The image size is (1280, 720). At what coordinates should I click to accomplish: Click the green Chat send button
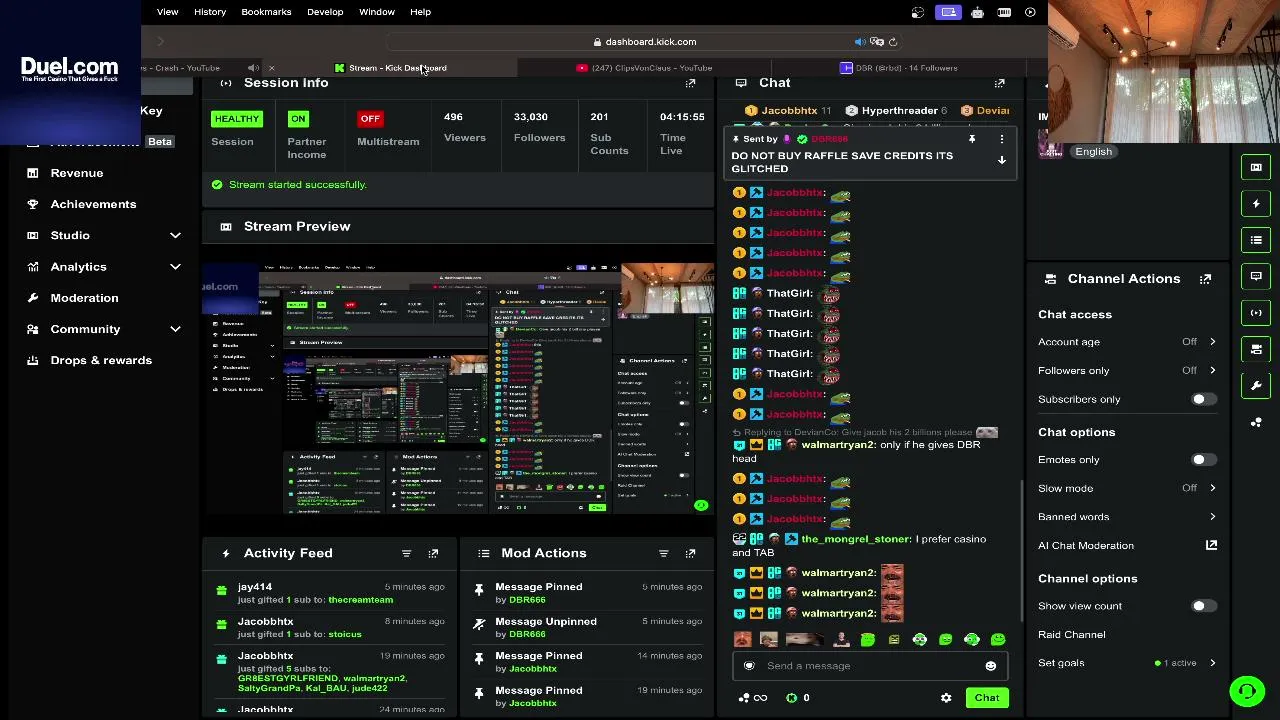(987, 698)
